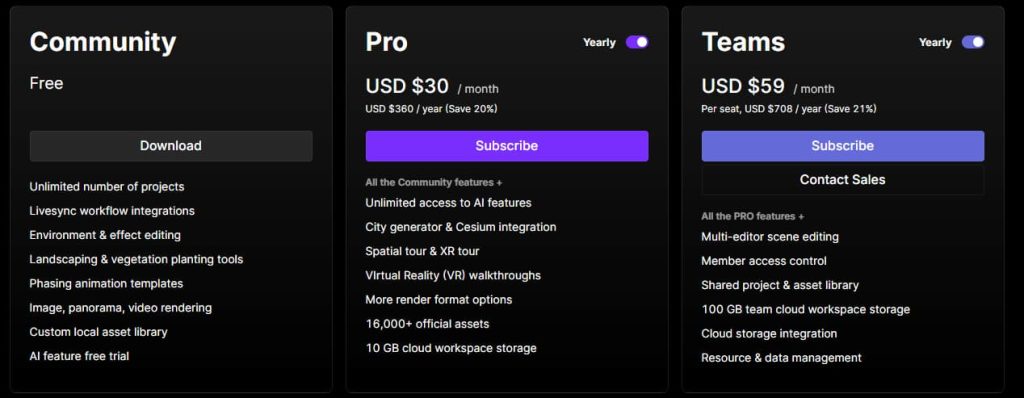Toggle the Yearly switch on Pro plan
Image resolution: width=1024 pixels, height=398 pixels.
(637, 42)
